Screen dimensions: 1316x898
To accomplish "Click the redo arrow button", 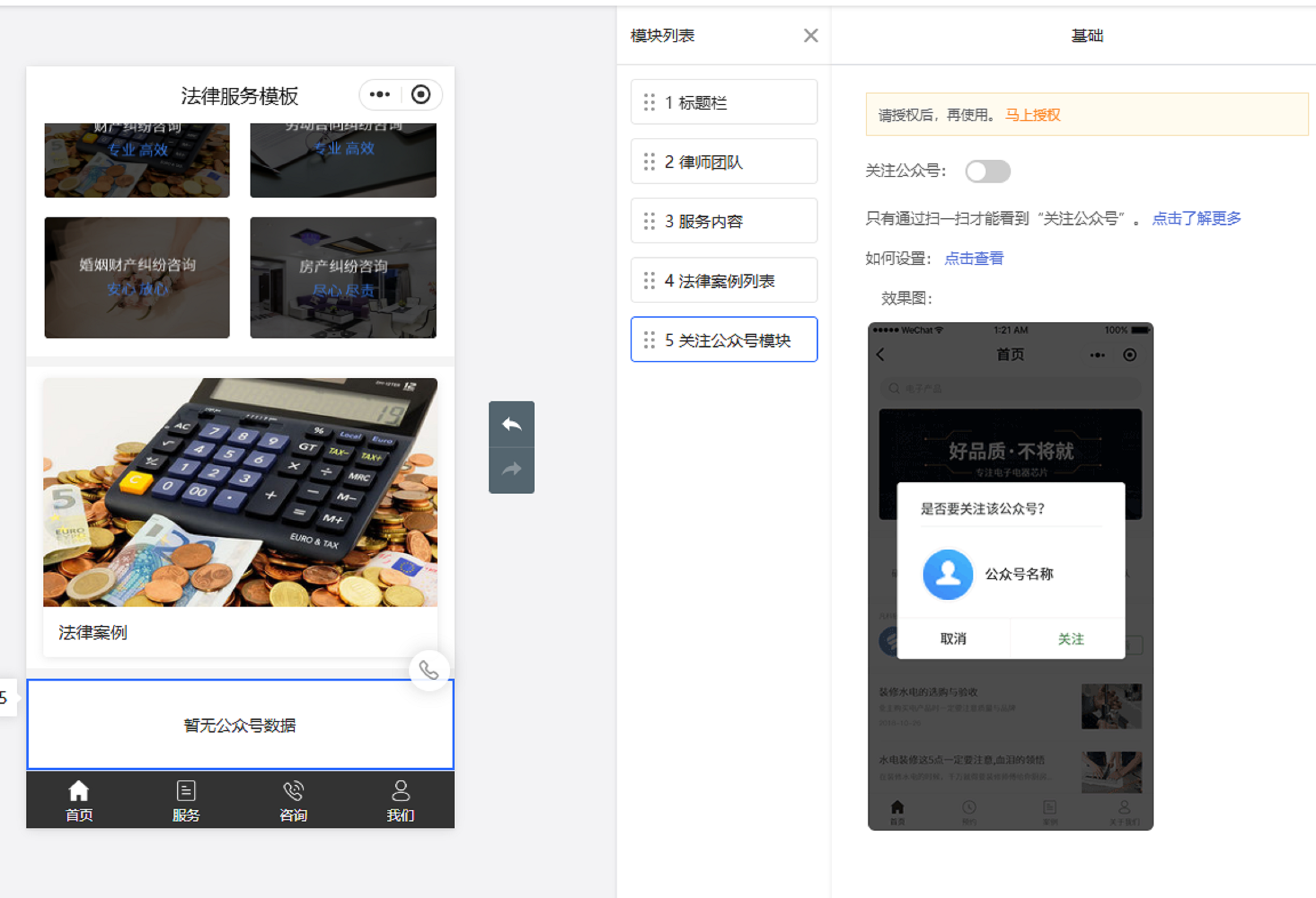I will [511, 470].
